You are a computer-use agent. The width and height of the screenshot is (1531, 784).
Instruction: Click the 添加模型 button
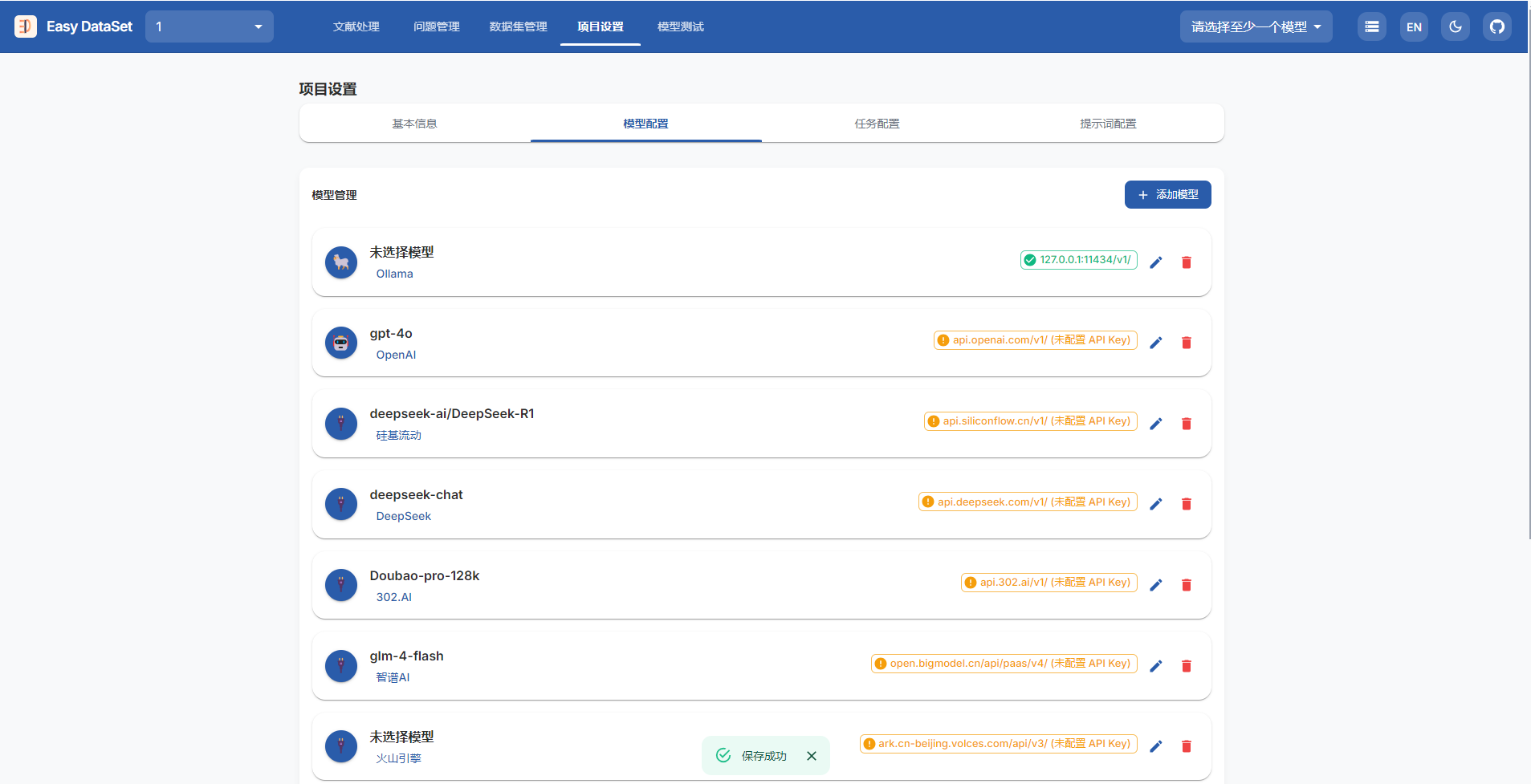click(x=1168, y=195)
